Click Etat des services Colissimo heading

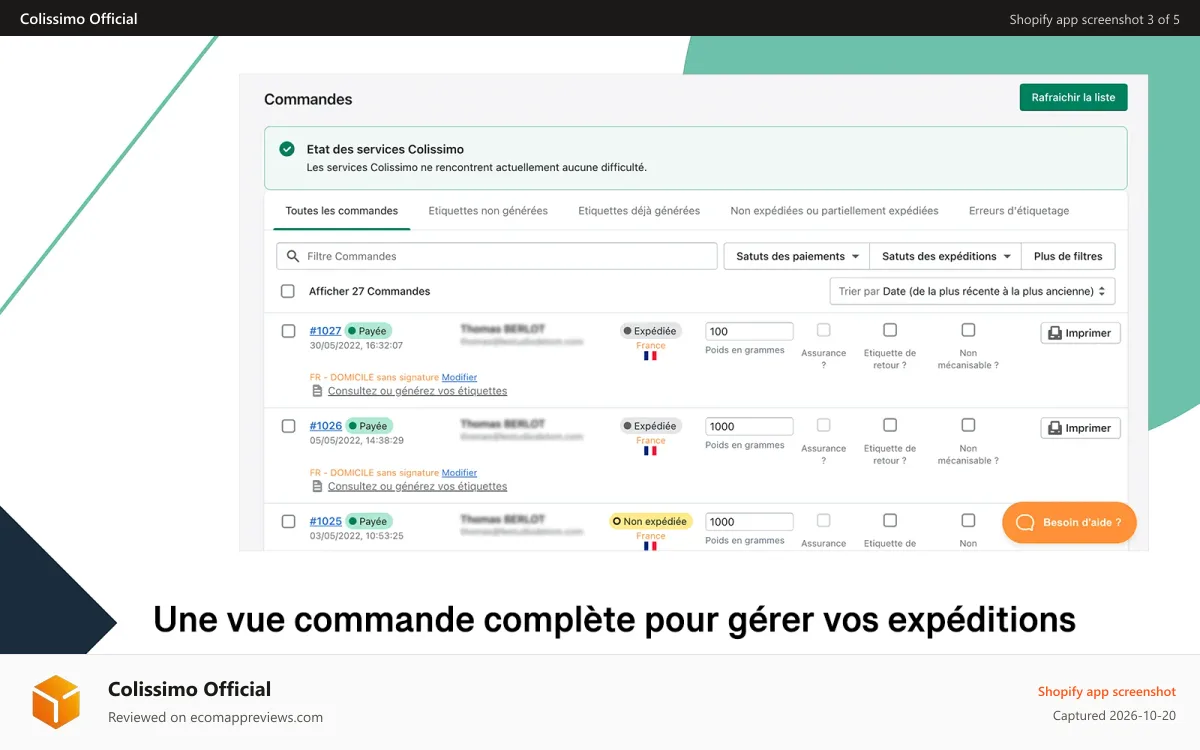point(385,149)
